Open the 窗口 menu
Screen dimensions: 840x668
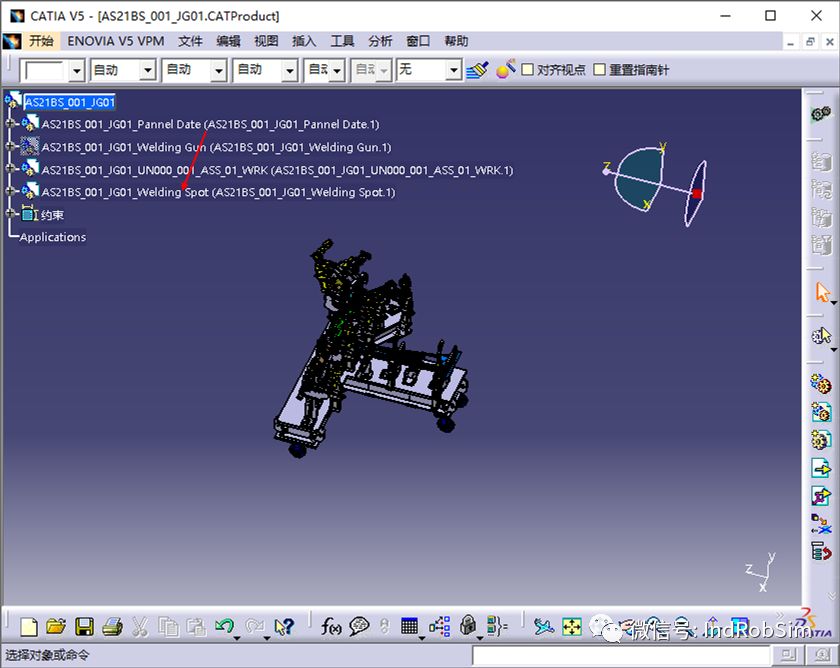click(x=418, y=41)
